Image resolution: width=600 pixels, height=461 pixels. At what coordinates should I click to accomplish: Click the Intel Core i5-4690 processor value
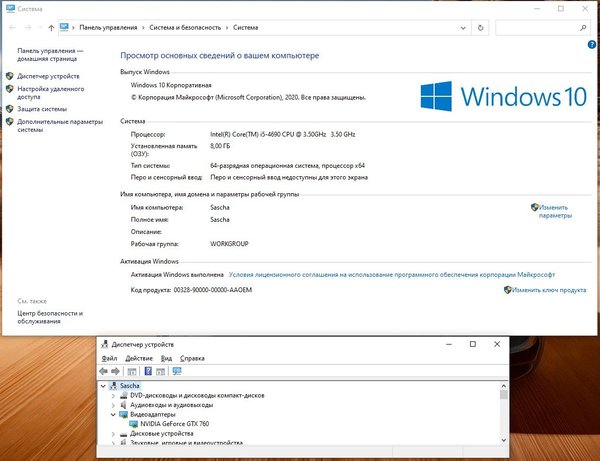(x=282, y=134)
